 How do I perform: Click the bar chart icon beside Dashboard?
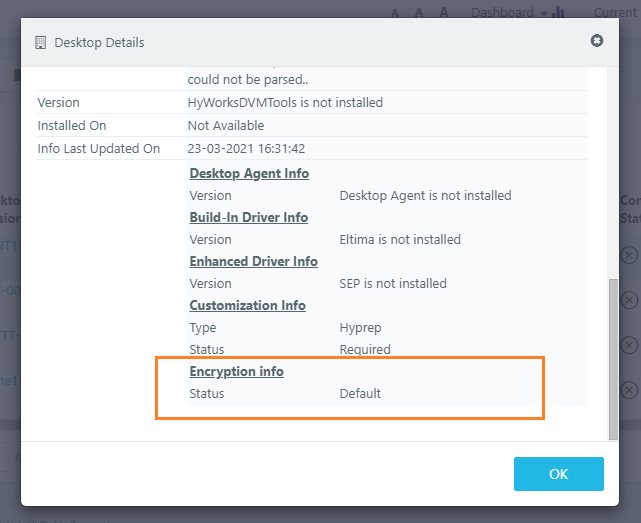(558, 12)
